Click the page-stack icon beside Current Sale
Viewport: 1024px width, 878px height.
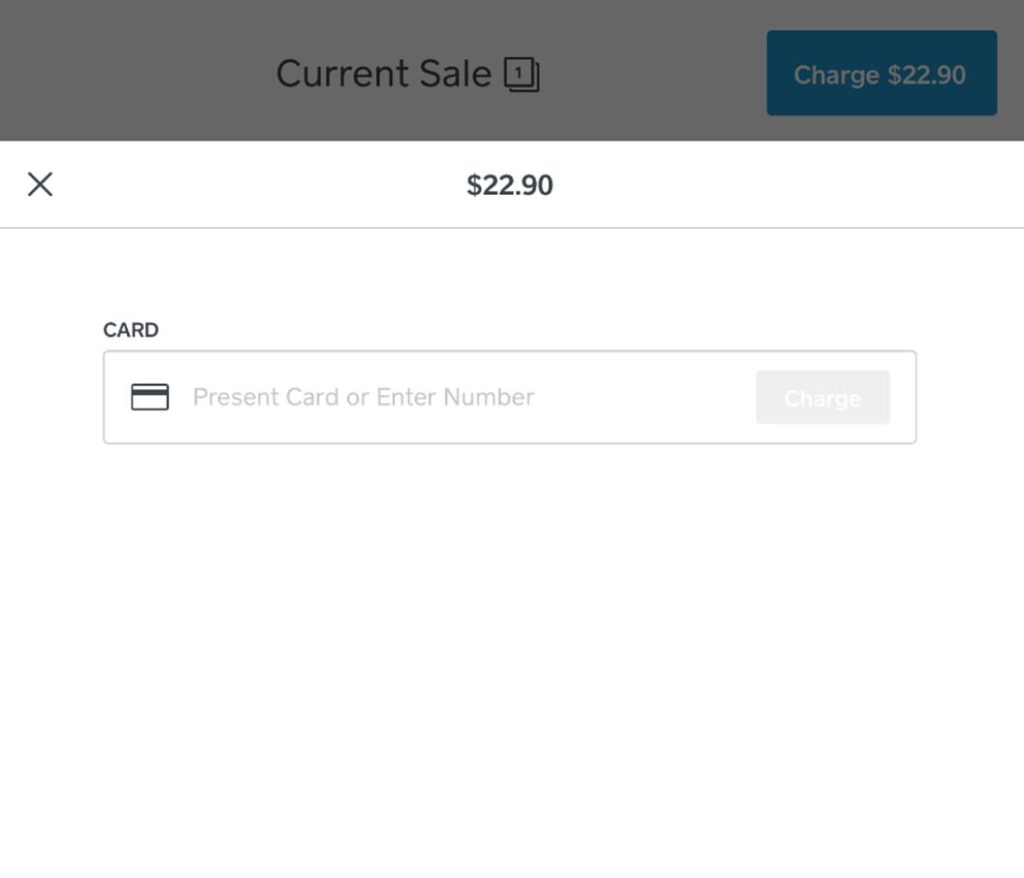(x=524, y=72)
